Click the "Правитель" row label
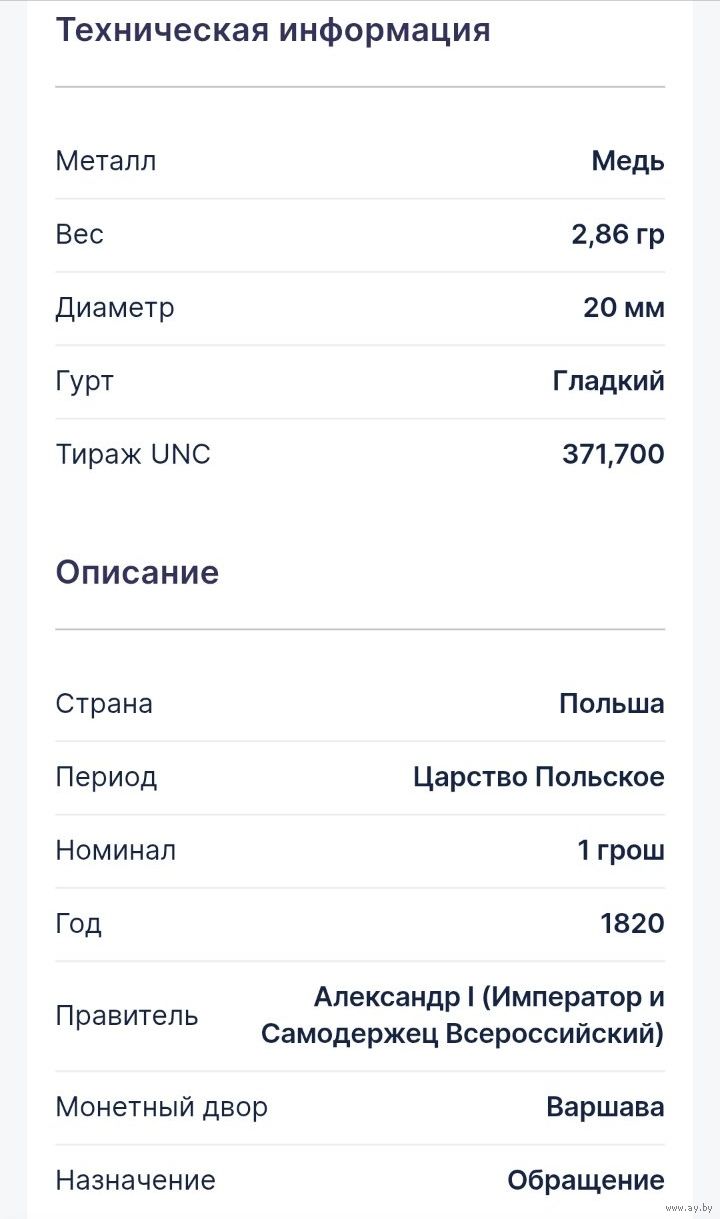The image size is (720, 1219). (127, 1016)
